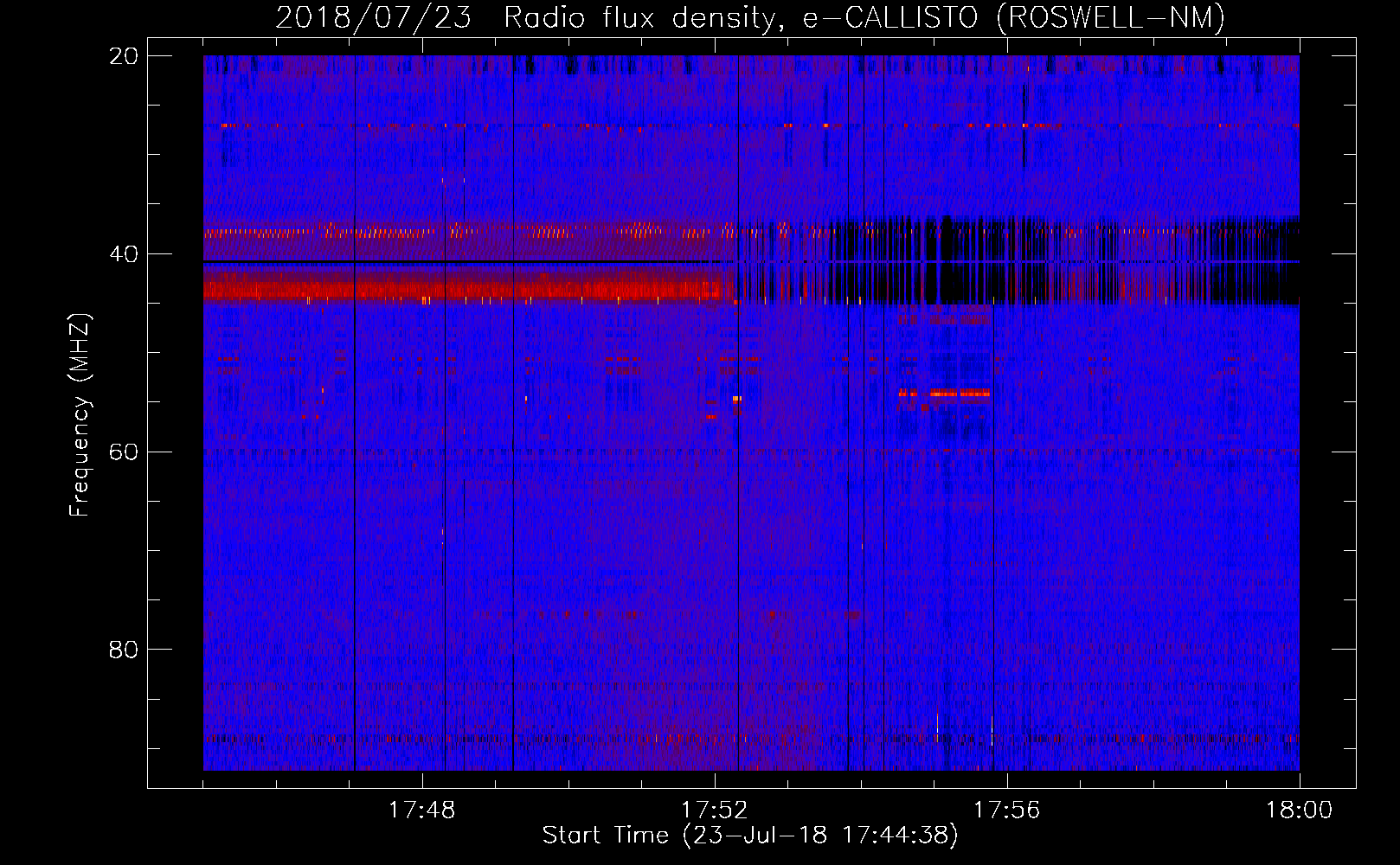
Task: Click the 80 MHz frequency tick label
Action: click(124, 650)
